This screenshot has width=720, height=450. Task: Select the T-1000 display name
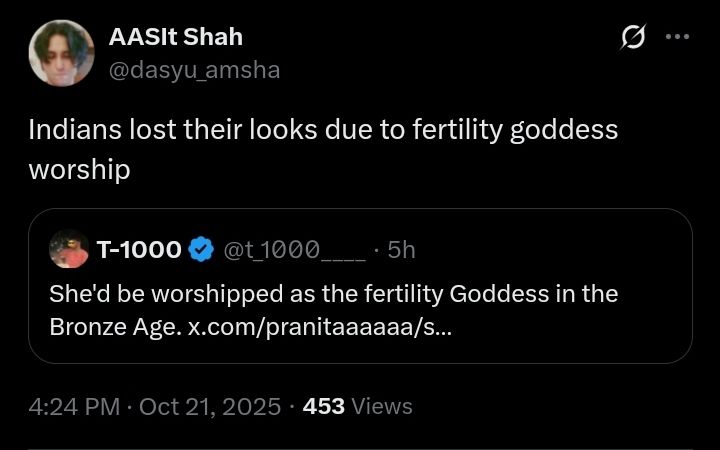(x=139, y=250)
